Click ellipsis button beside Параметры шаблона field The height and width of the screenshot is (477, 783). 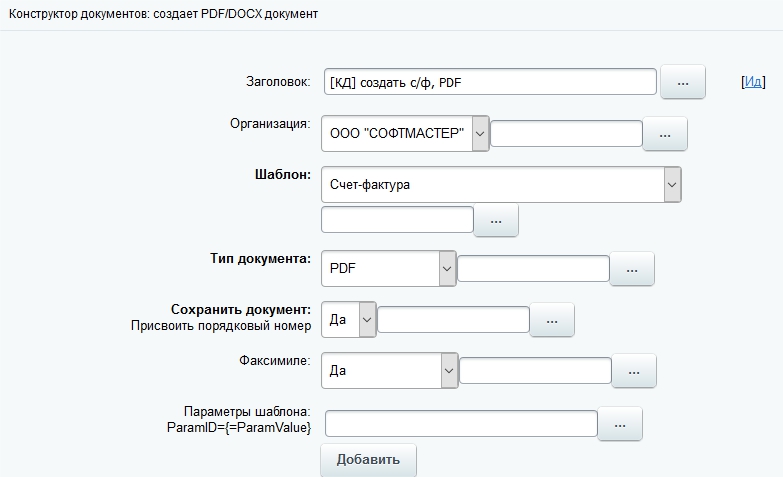tap(620, 425)
